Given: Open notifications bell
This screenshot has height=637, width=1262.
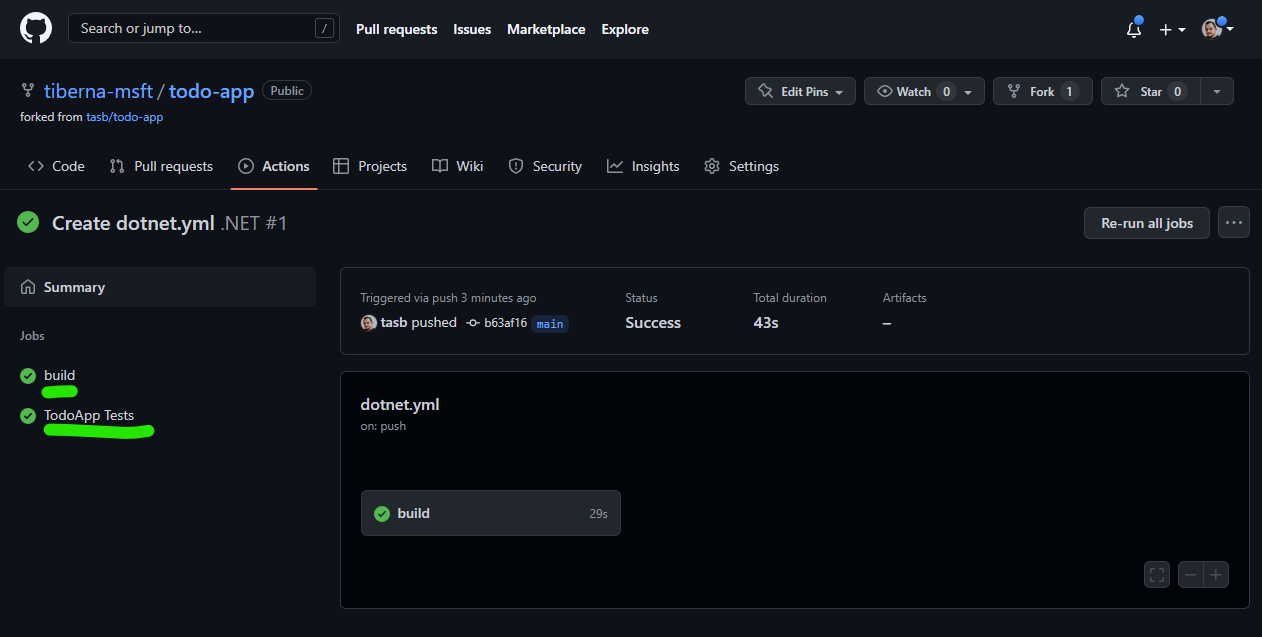Looking at the screenshot, I should tap(1133, 30).
